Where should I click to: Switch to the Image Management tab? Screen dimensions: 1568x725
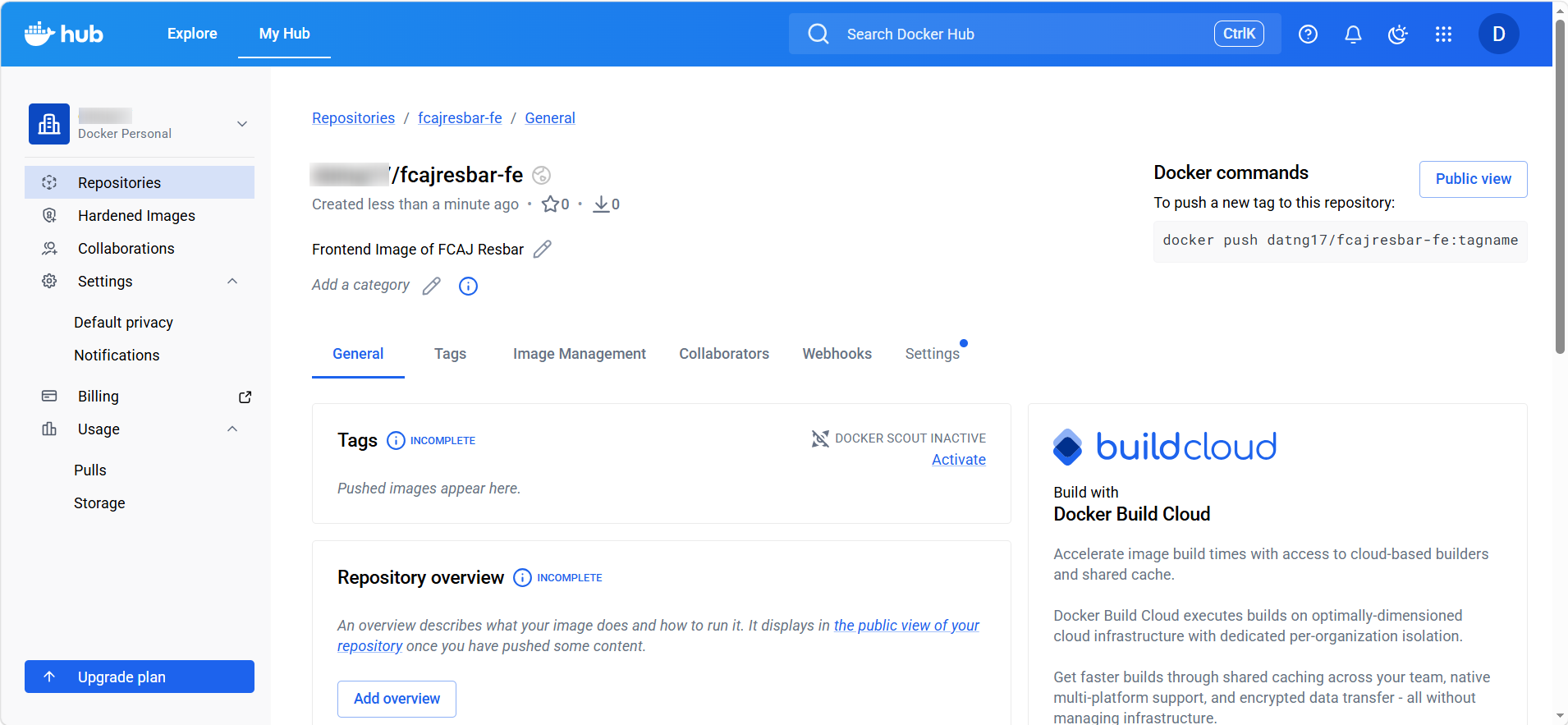click(580, 354)
